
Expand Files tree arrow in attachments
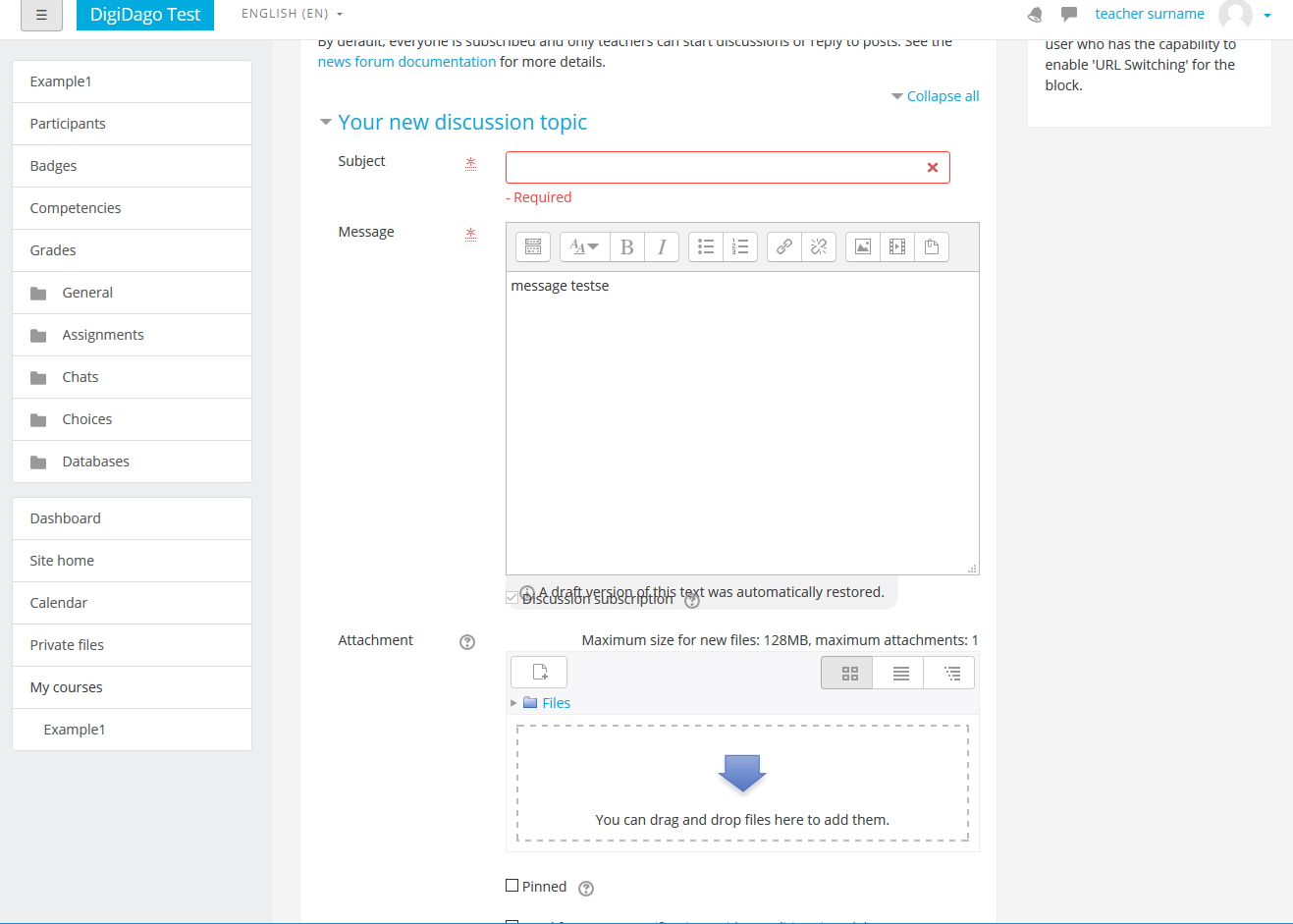513,703
